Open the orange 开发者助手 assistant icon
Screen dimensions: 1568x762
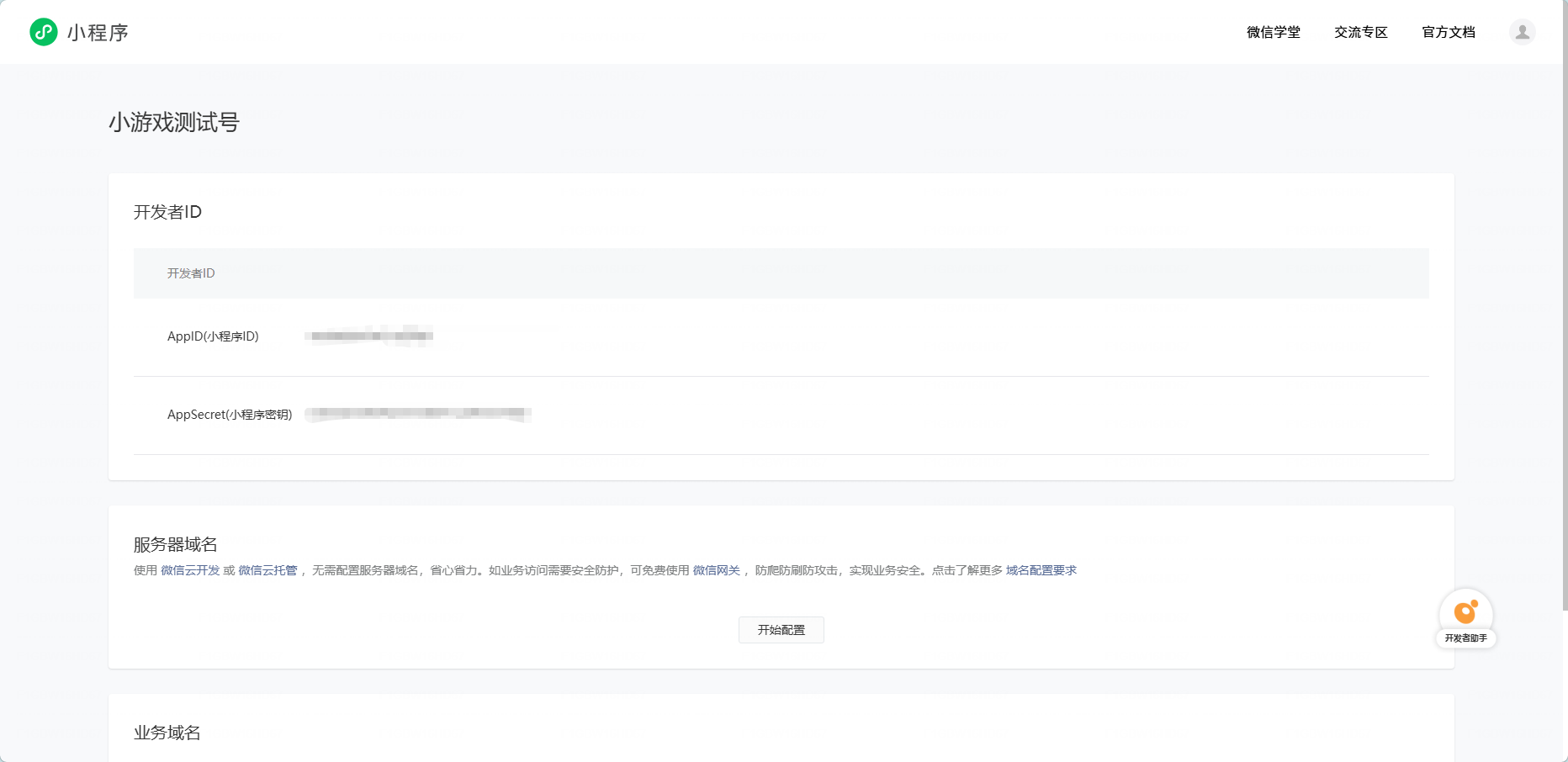click(1465, 612)
